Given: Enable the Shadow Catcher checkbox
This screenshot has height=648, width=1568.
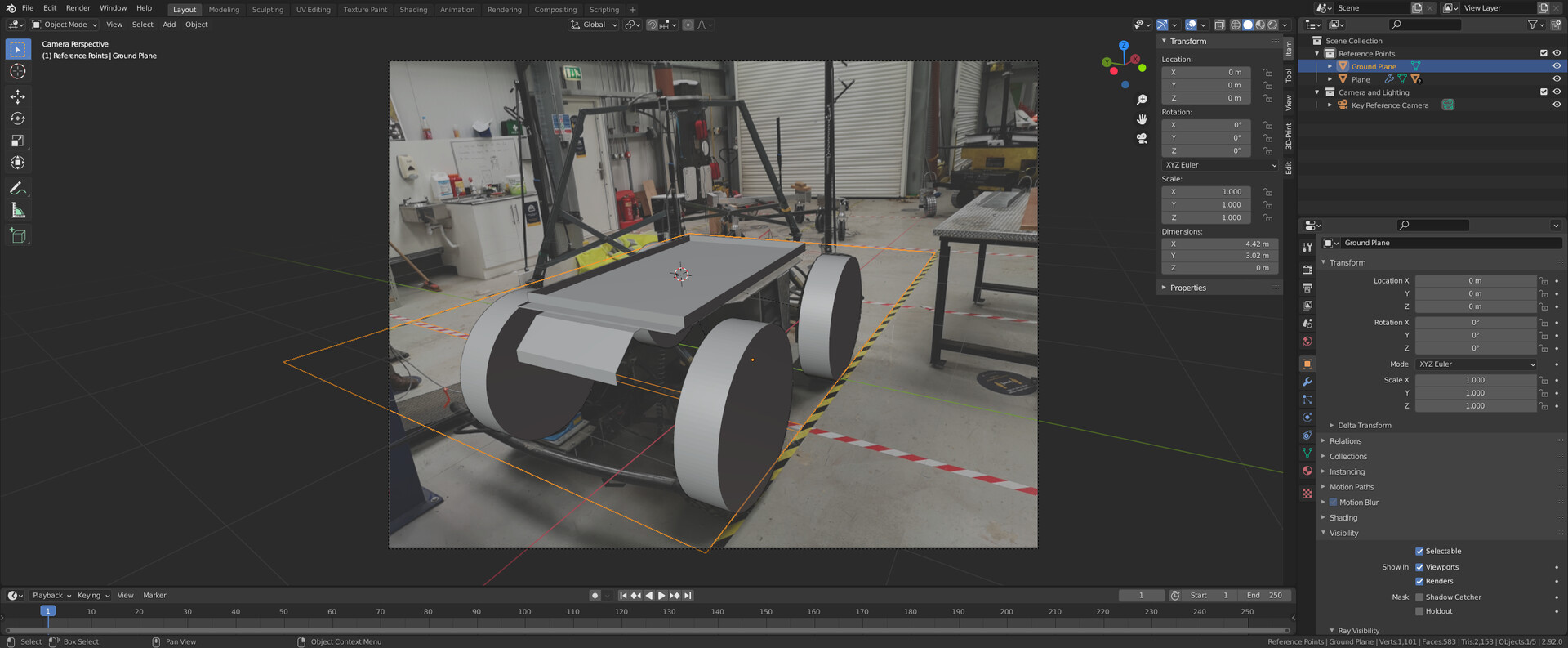Looking at the screenshot, I should (x=1419, y=597).
